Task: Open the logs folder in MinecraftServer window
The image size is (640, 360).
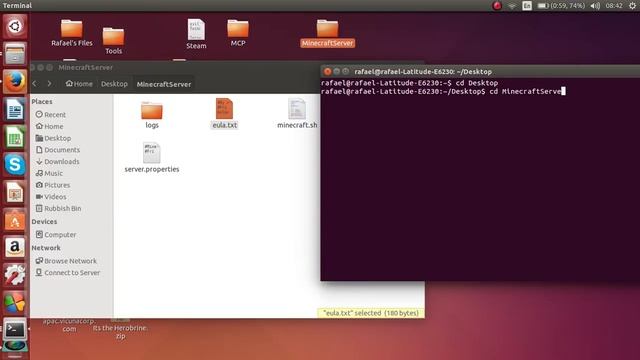Action: pos(152,115)
